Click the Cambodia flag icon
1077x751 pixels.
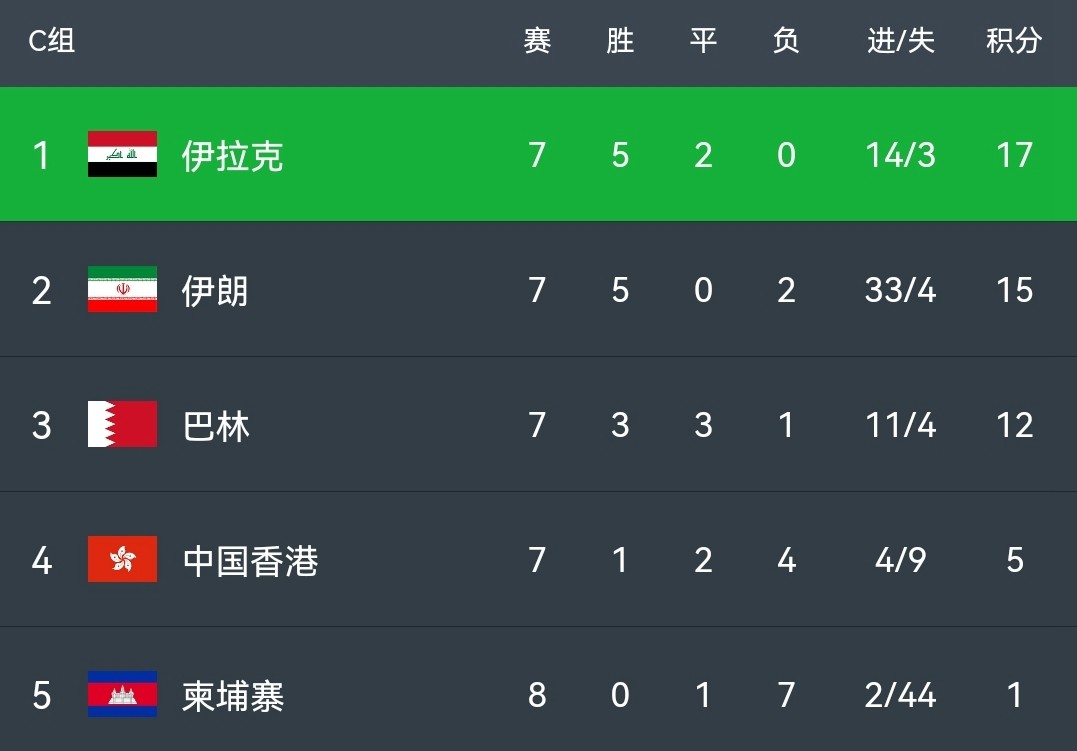click(122, 694)
